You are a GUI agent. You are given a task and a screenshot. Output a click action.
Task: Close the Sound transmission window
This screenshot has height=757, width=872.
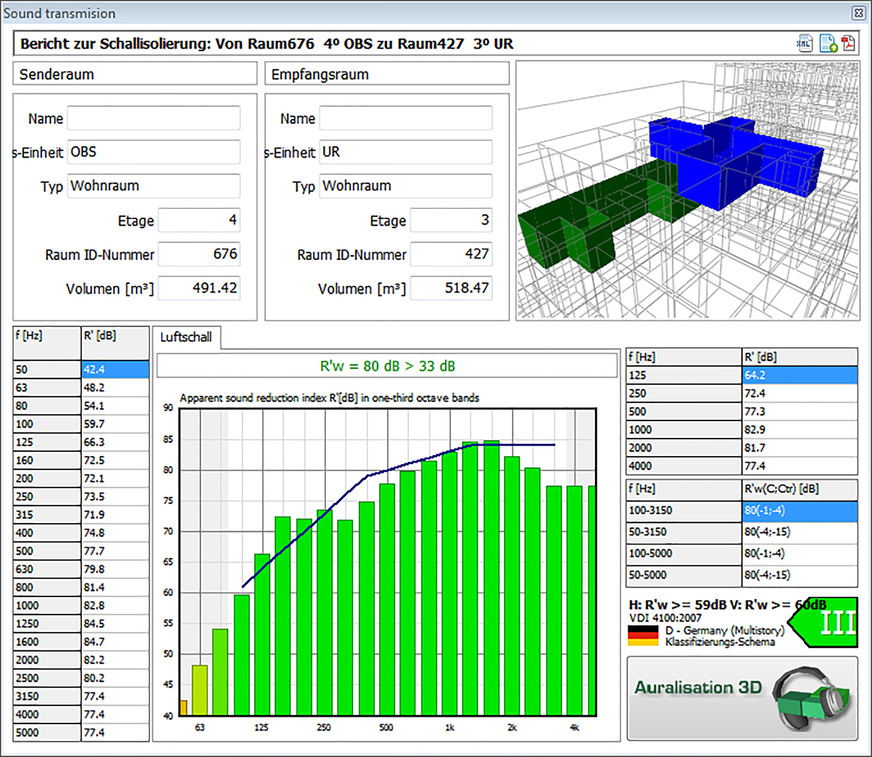[858, 13]
